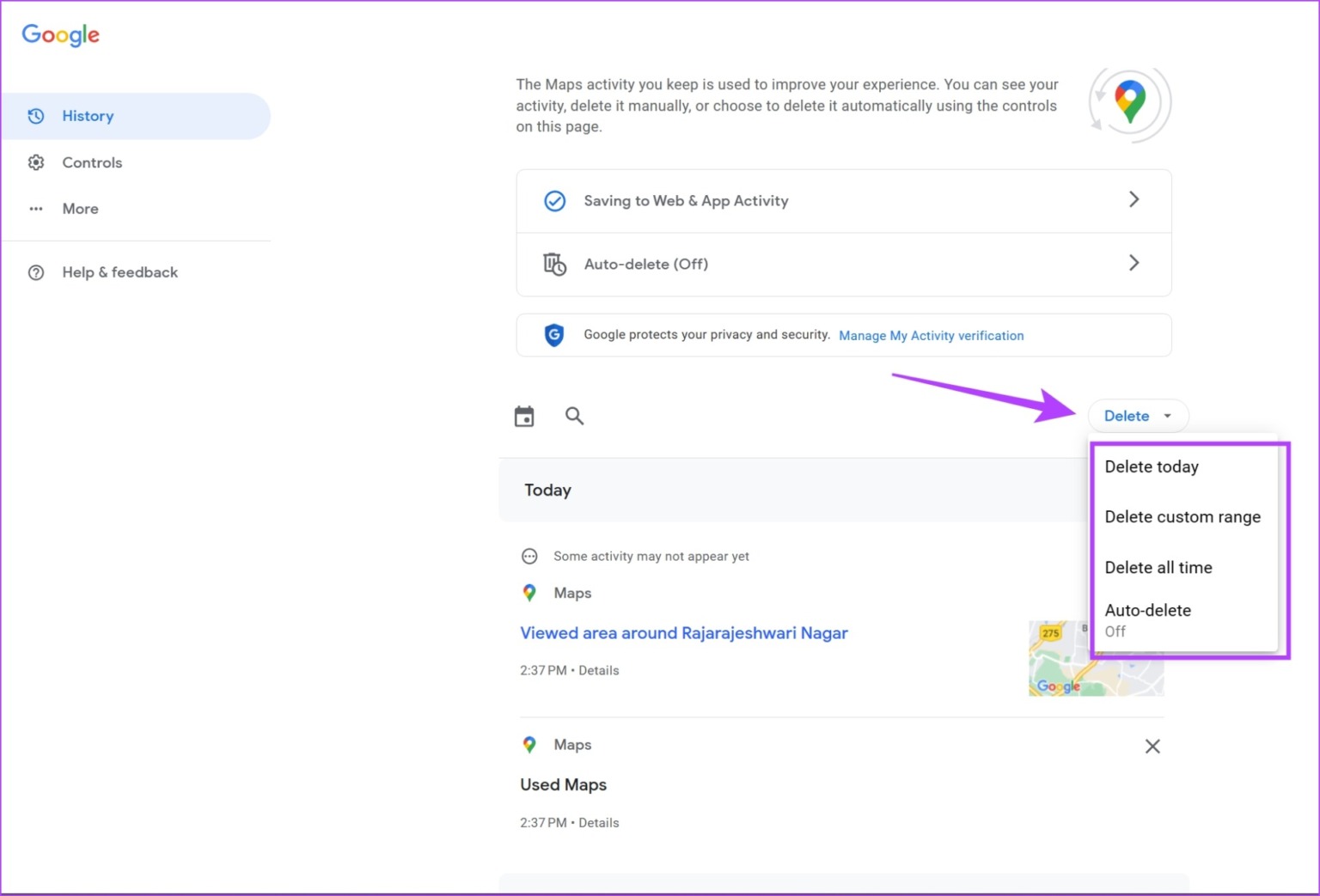Open Manage My Activity verification link
The width and height of the screenshot is (1320, 896).
(x=931, y=335)
